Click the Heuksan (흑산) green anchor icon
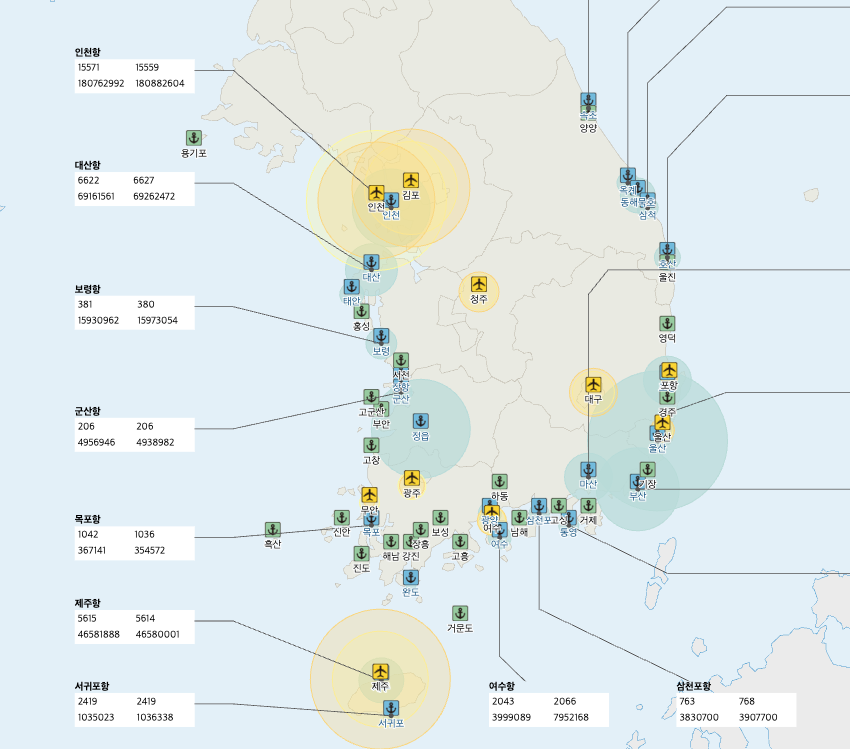The image size is (850, 749). [272, 529]
